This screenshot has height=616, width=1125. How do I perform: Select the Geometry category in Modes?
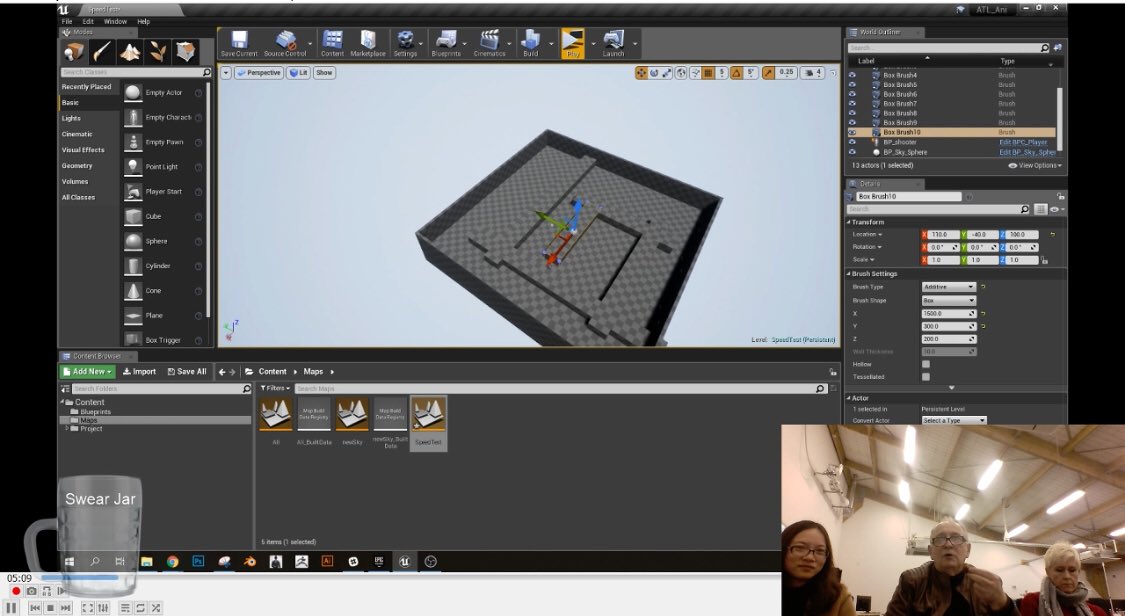point(77,166)
